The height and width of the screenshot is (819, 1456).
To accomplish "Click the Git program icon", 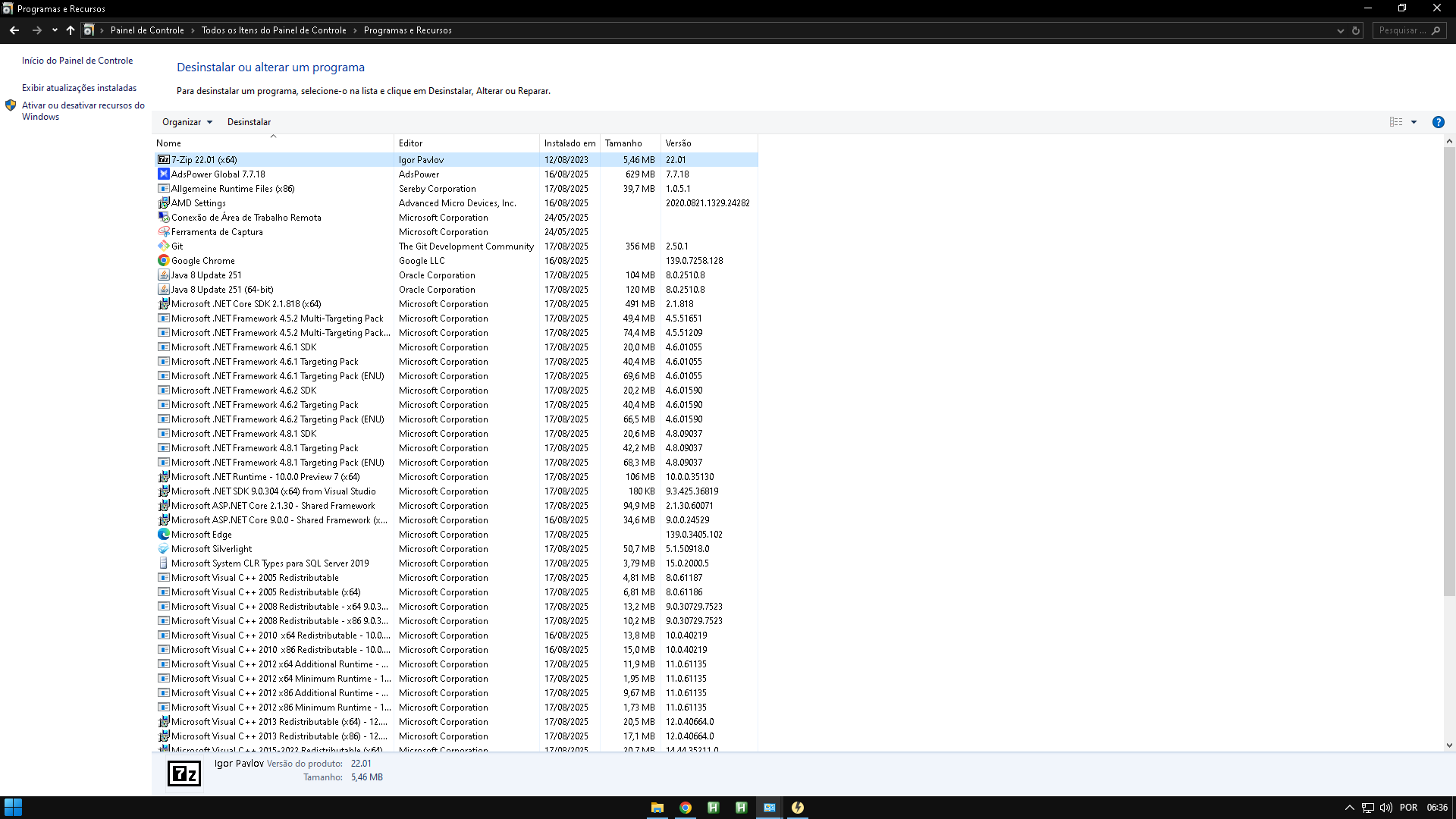I will (163, 246).
